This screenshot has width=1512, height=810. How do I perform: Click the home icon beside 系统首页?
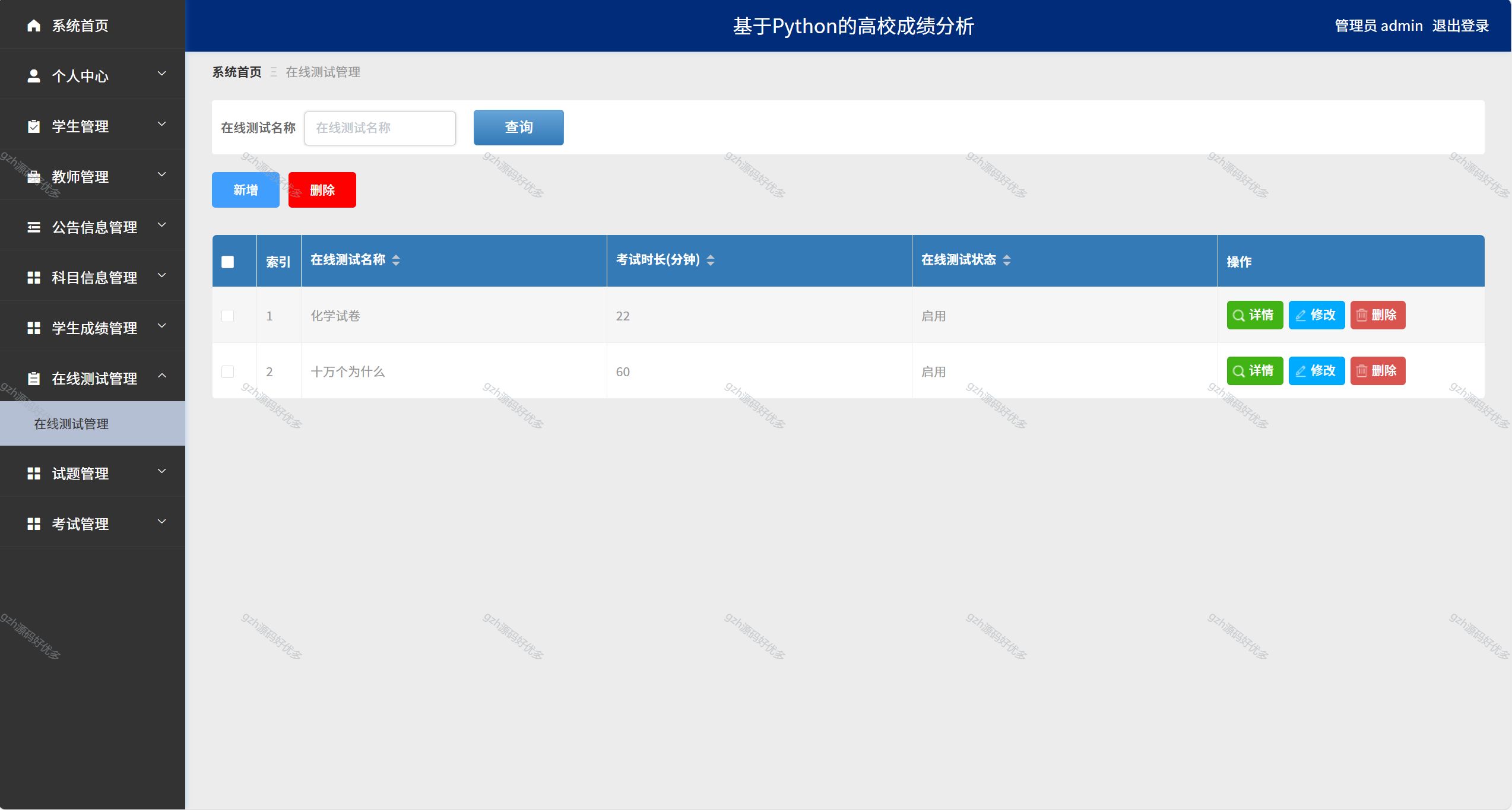pos(34,26)
